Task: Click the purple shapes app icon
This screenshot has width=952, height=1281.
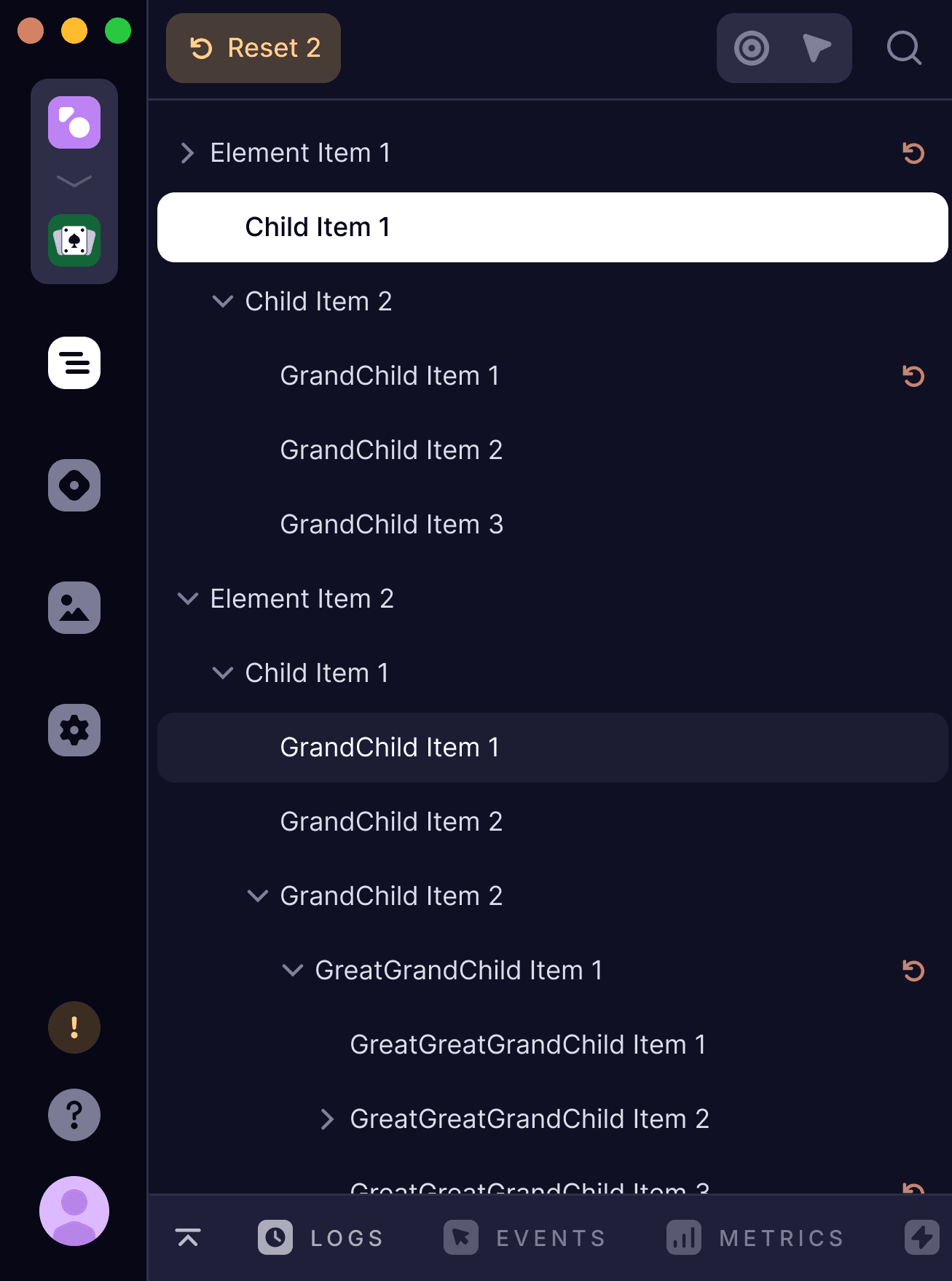Action: (74, 122)
